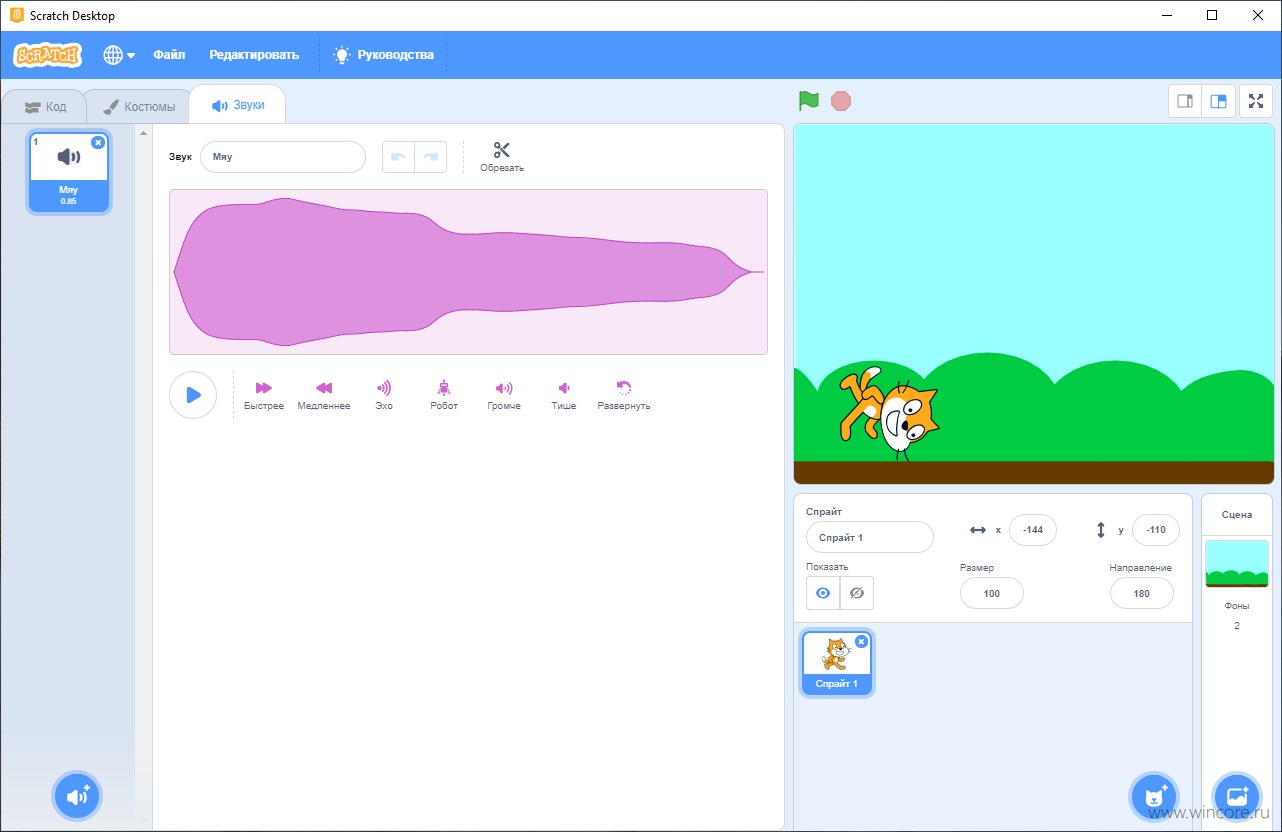Hide the sprite with crossed eye
The height and width of the screenshot is (832, 1282).
[856, 593]
